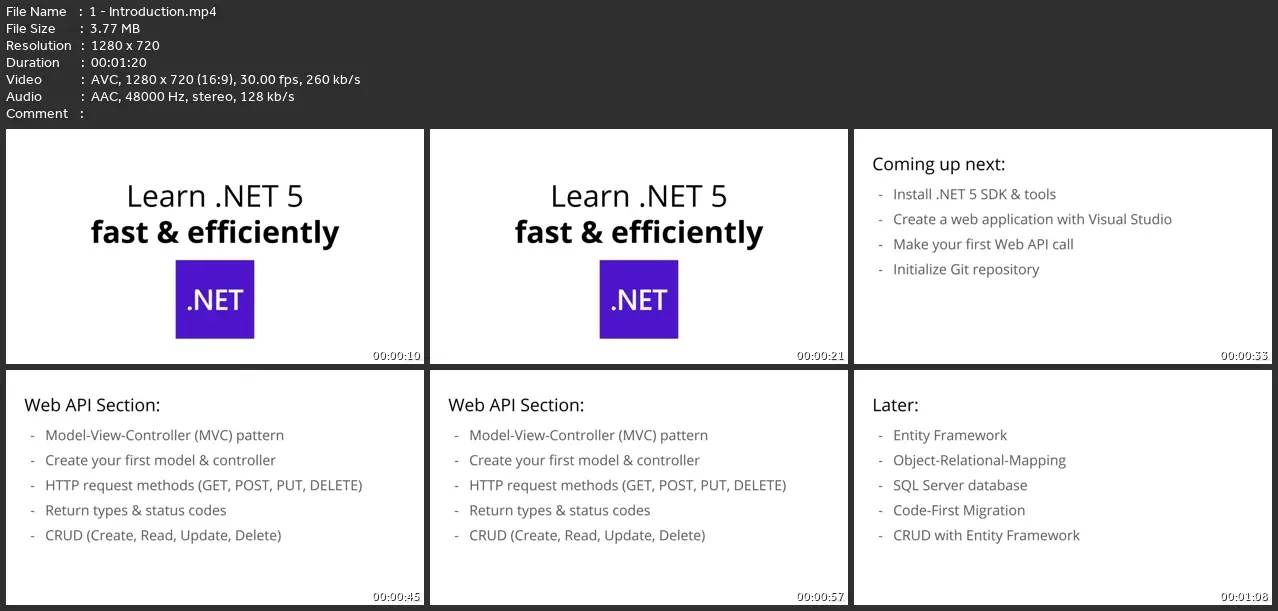The width and height of the screenshot is (1278, 611).
Task: Select the file name '1 - Introduction.mp4'
Action: click(x=153, y=12)
